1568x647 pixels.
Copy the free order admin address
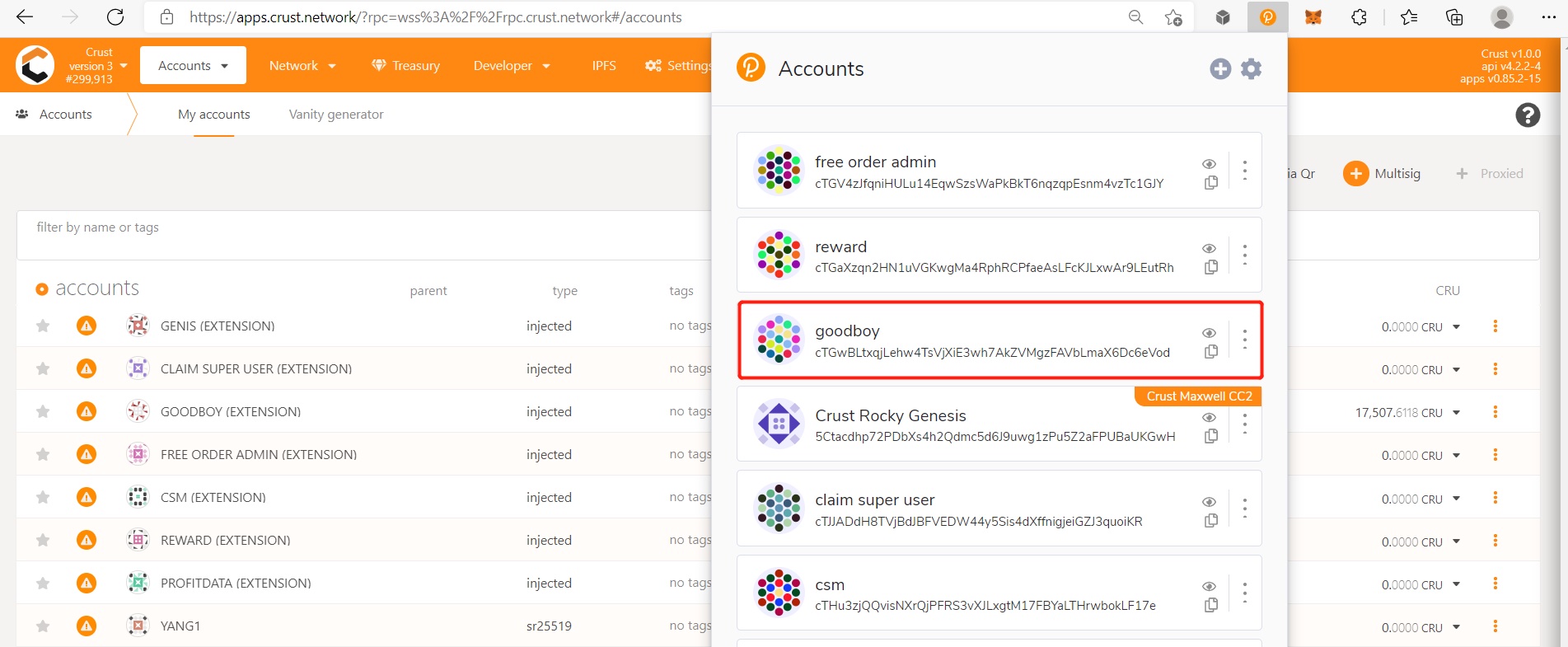click(1210, 183)
